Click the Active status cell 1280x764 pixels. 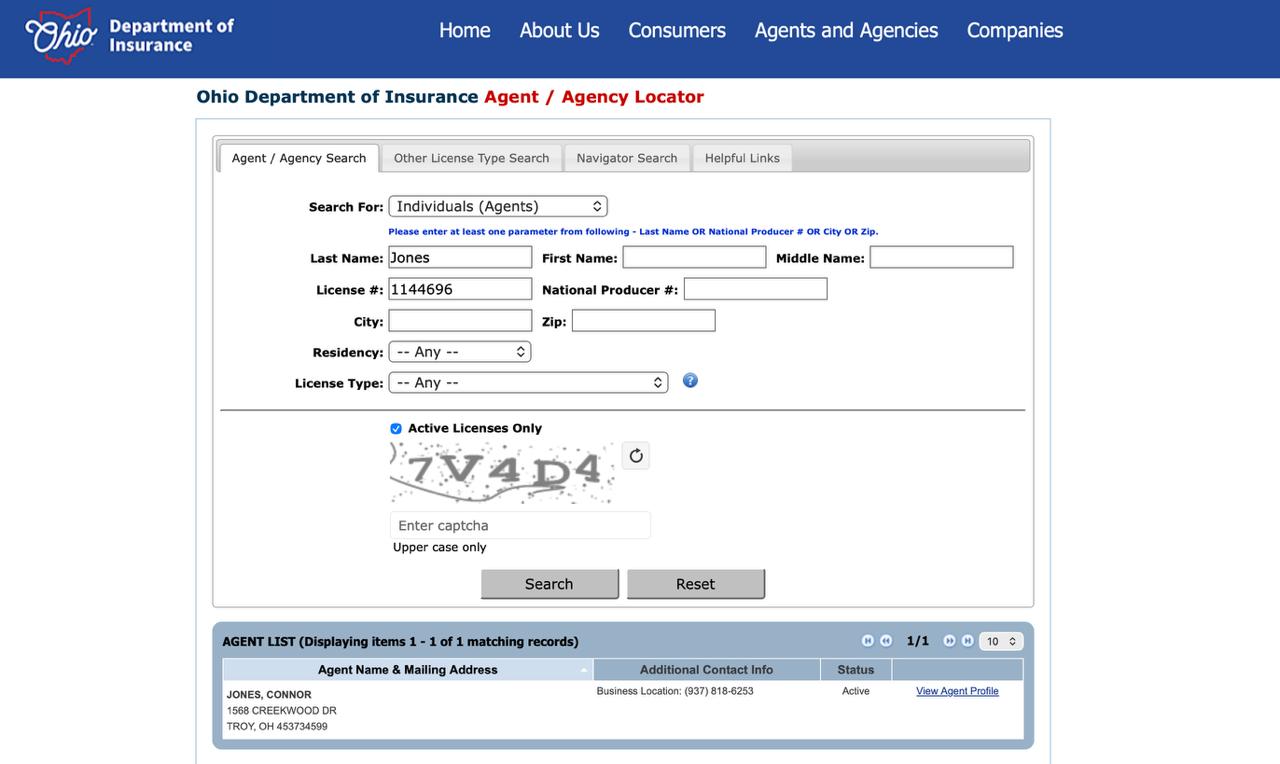[856, 691]
